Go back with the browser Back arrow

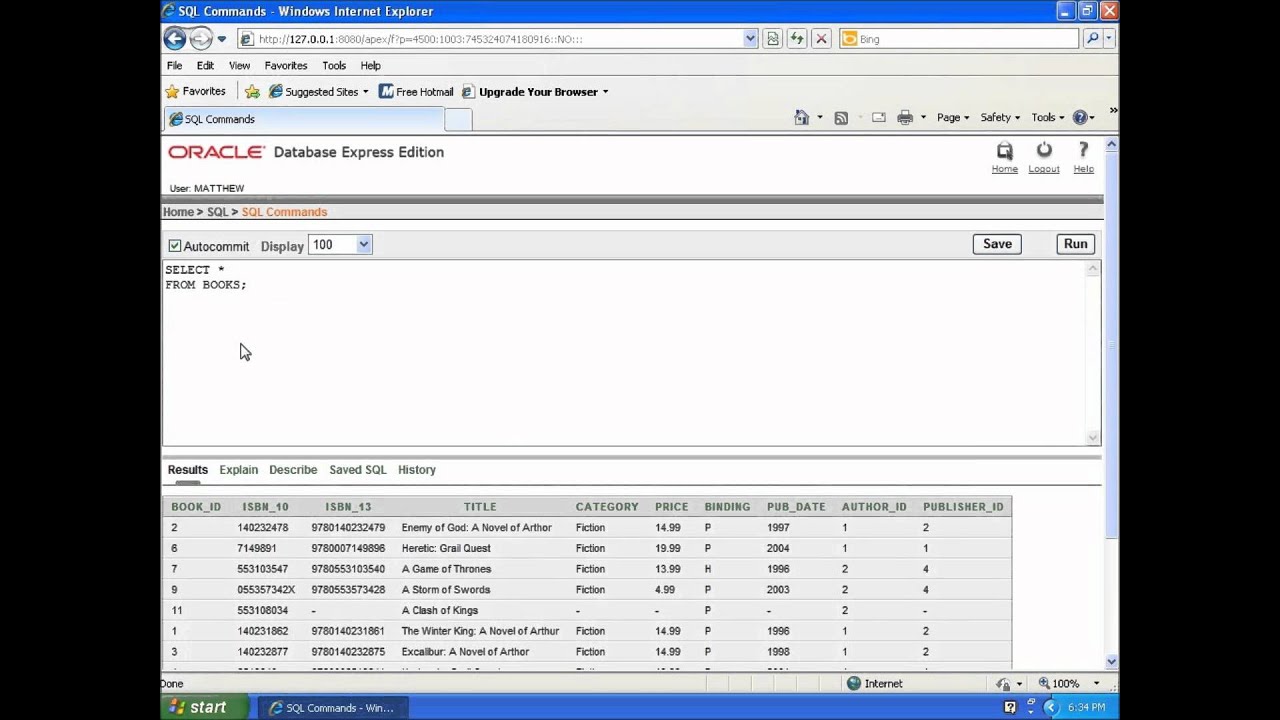pos(175,39)
